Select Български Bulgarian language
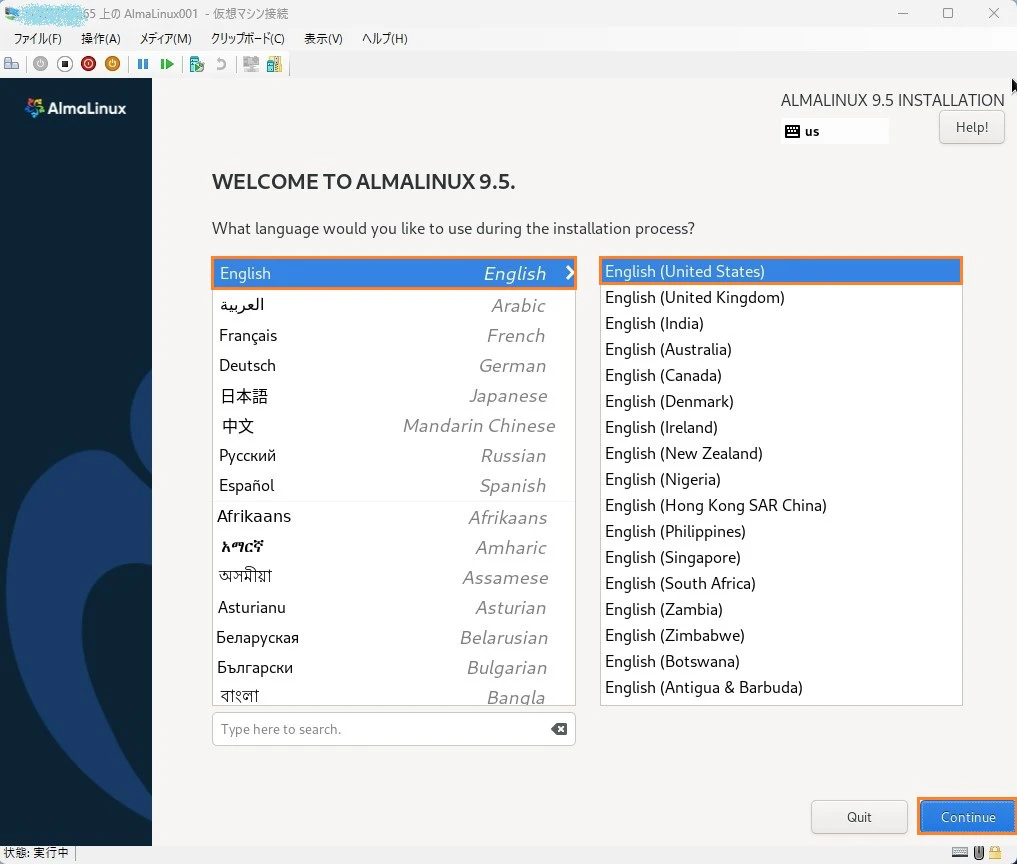This screenshot has width=1017, height=864. point(394,667)
